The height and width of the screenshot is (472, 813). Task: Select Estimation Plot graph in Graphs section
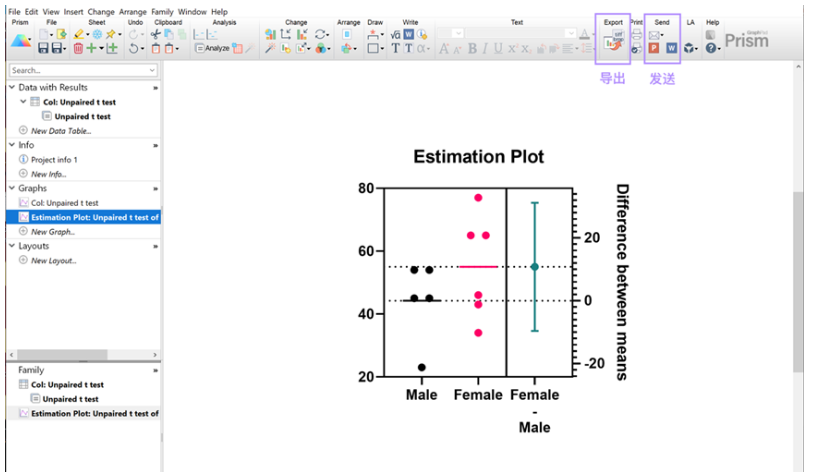point(83,217)
